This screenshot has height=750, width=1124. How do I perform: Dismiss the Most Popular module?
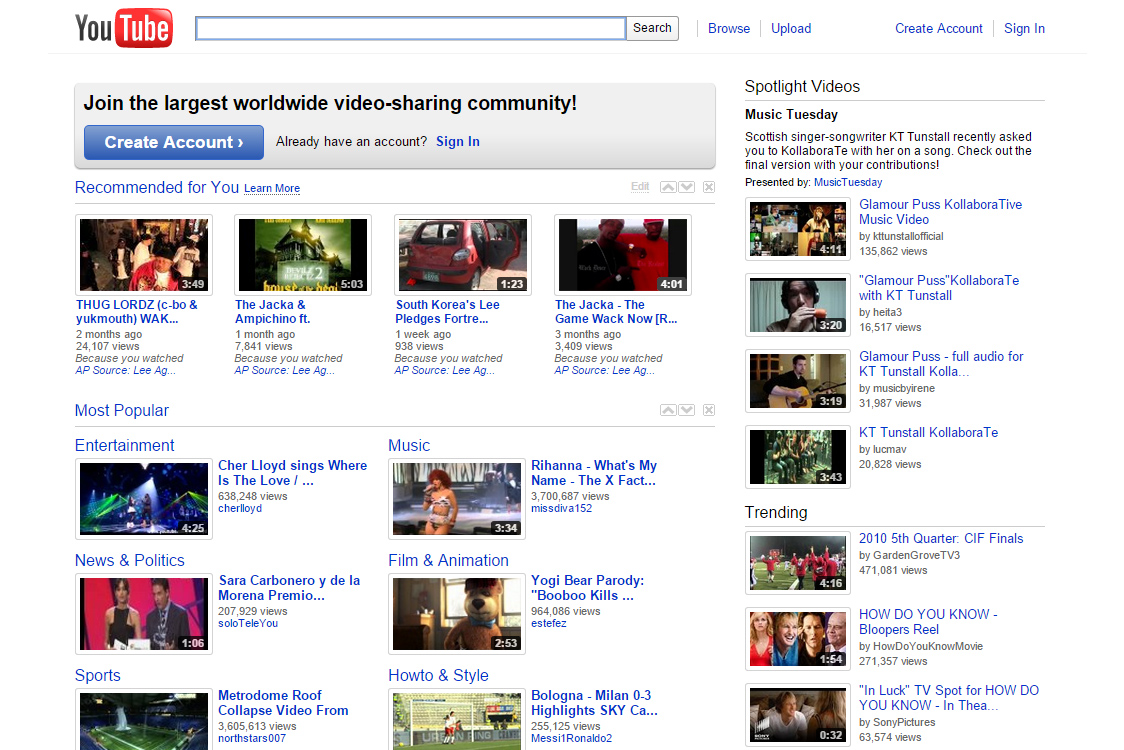pyautogui.click(x=708, y=409)
